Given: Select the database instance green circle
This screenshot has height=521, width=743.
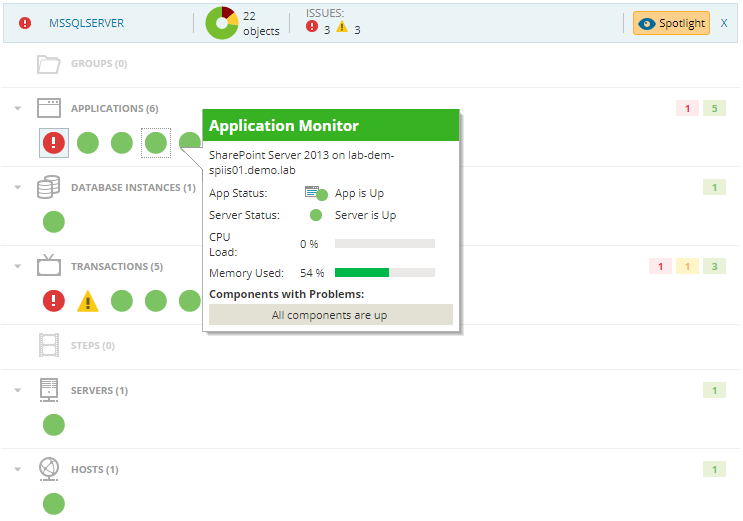Looking at the screenshot, I should (x=54, y=221).
